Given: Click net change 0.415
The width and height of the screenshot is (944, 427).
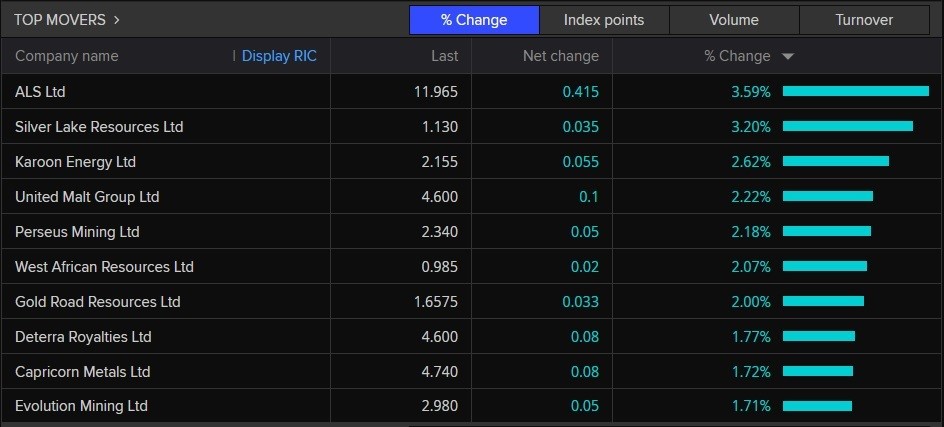Looking at the screenshot, I should 581,92.
